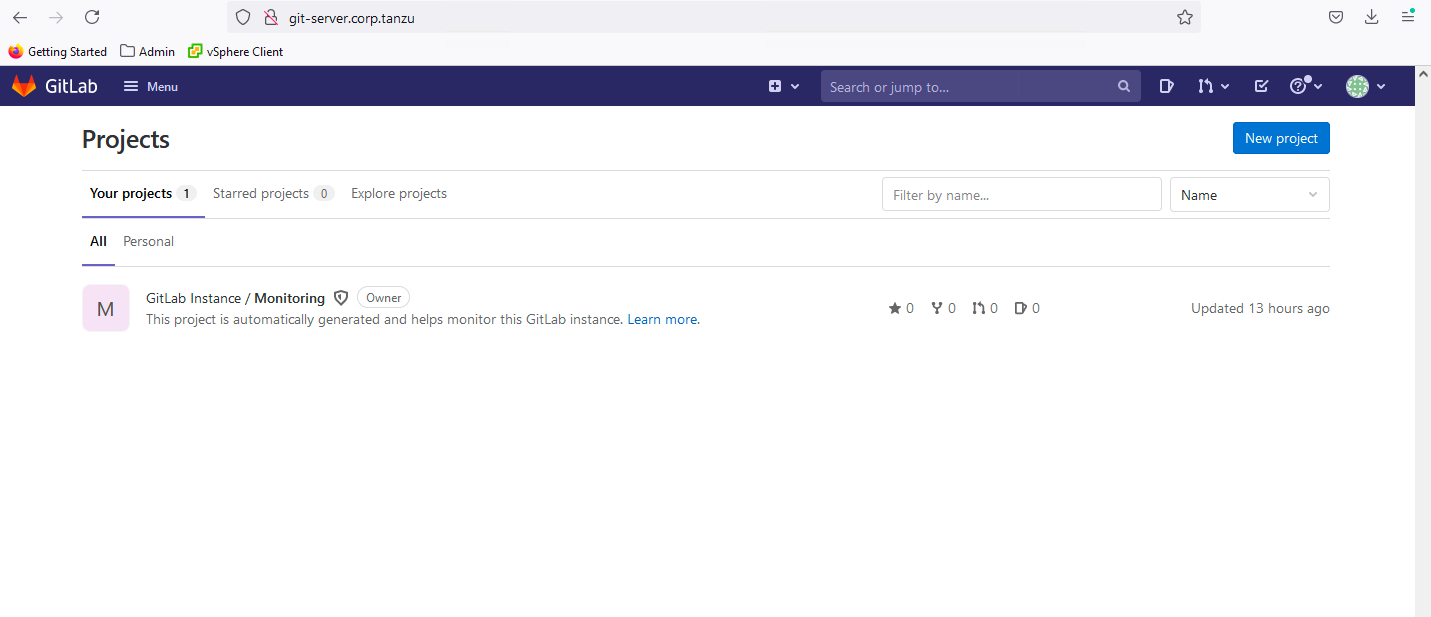
Task: Click the address bar URL git-server.corp.tanzu
Action: [351, 17]
